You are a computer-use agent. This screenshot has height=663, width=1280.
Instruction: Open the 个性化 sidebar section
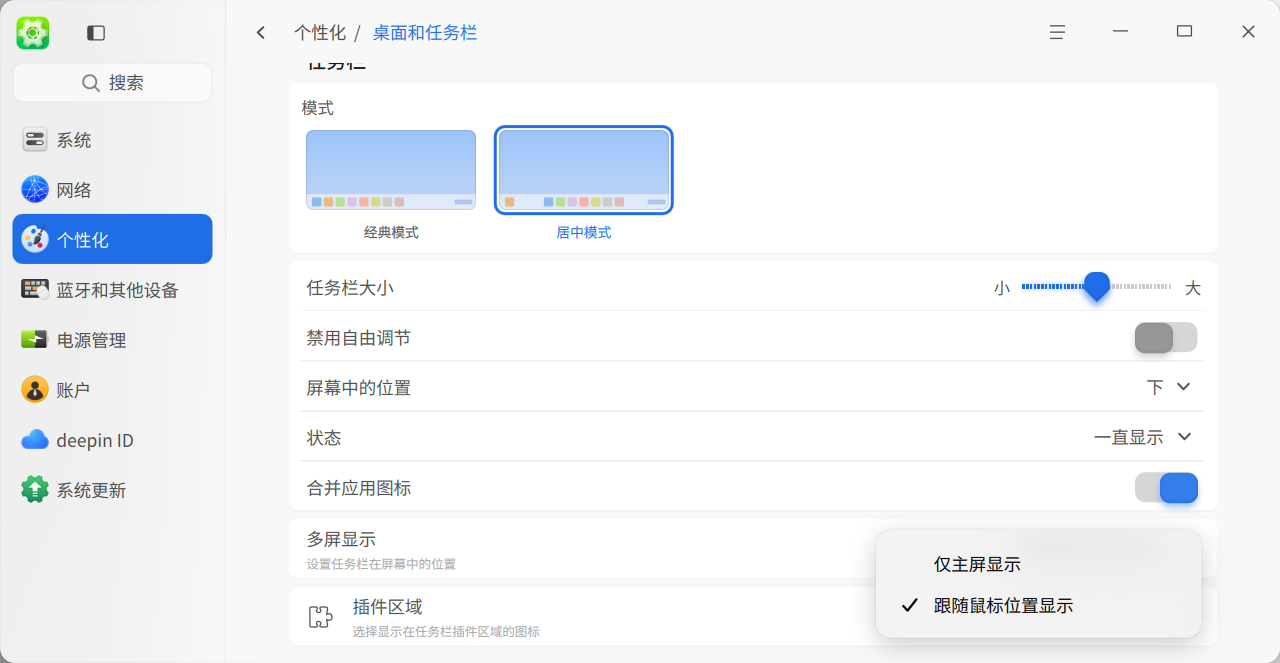point(112,239)
